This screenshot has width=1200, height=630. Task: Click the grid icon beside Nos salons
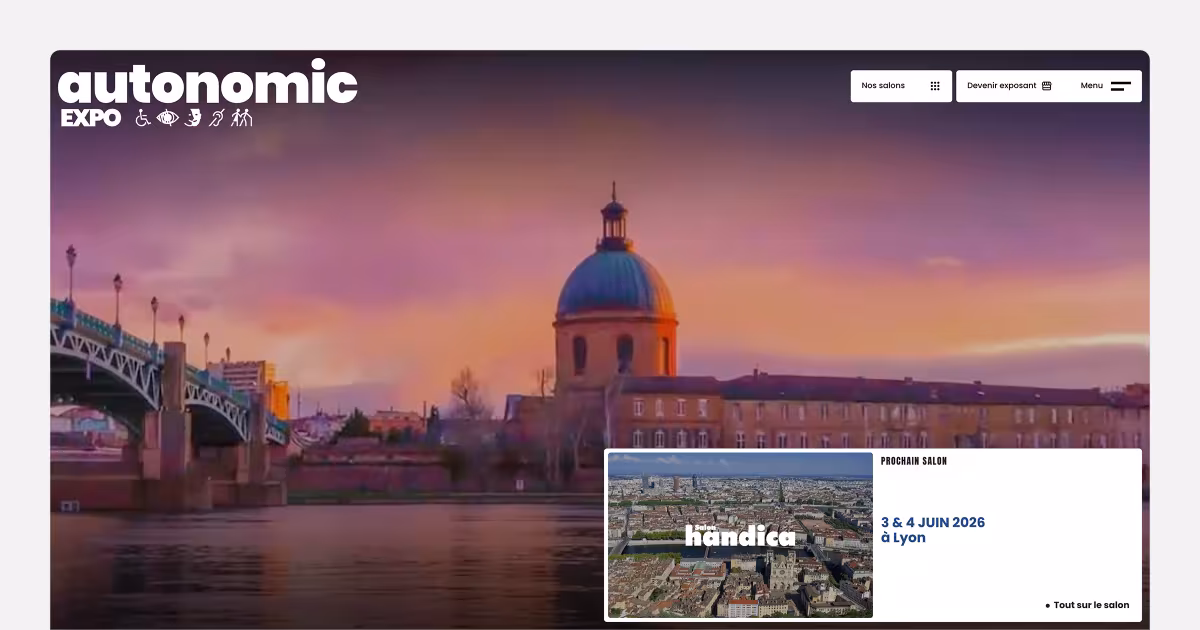(935, 86)
